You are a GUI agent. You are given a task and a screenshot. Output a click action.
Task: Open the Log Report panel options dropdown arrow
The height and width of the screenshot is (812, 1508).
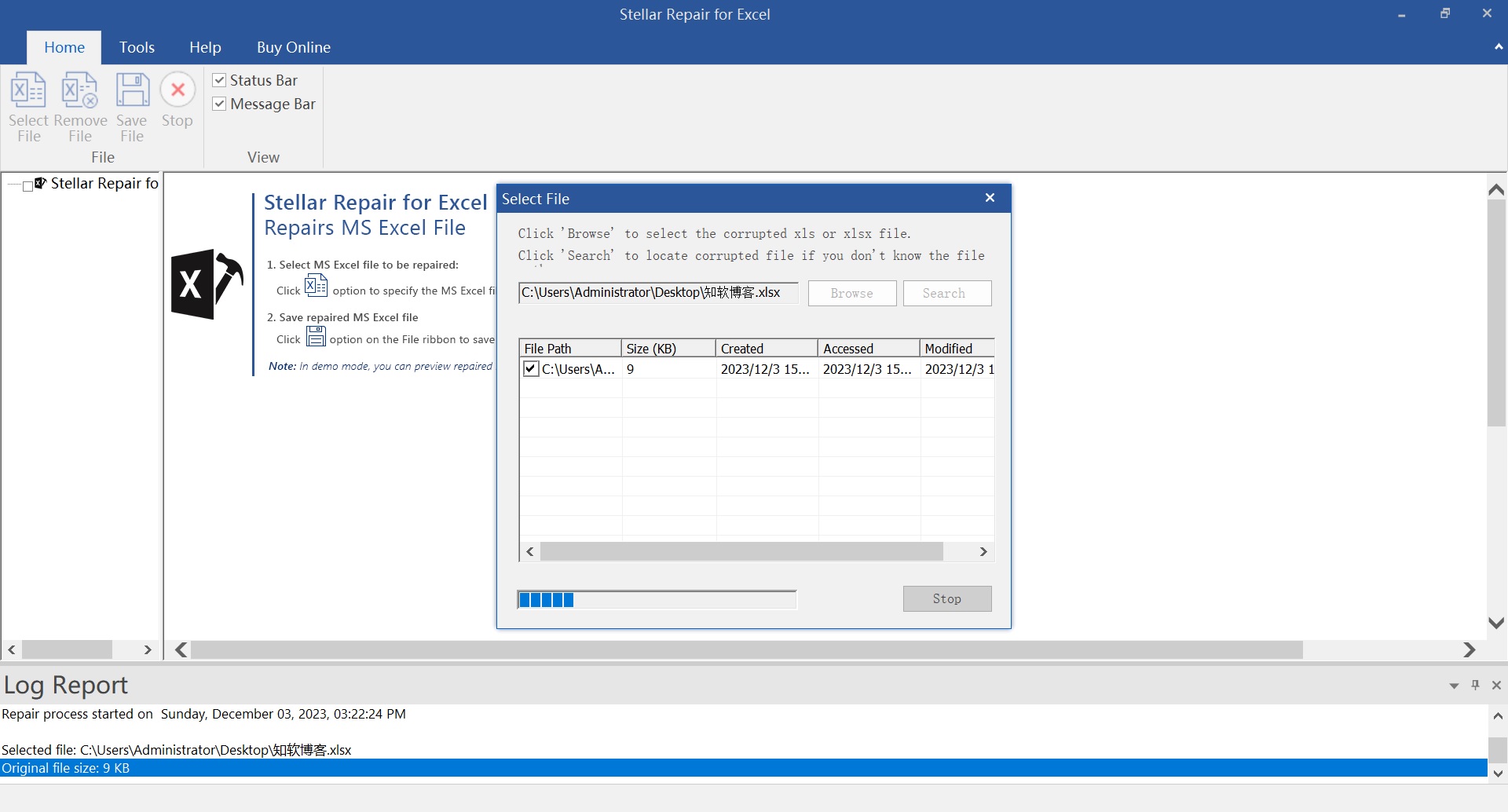coord(1454,686)
